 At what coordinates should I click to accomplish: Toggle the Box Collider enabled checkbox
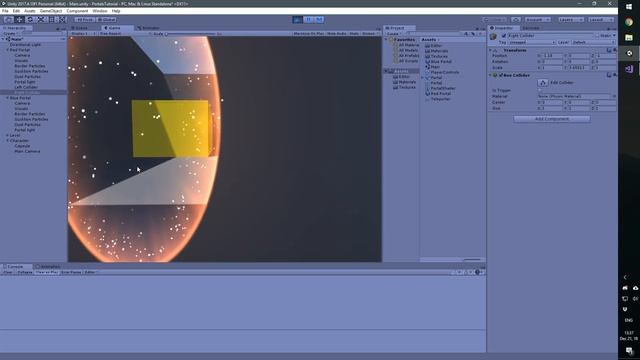500,75
